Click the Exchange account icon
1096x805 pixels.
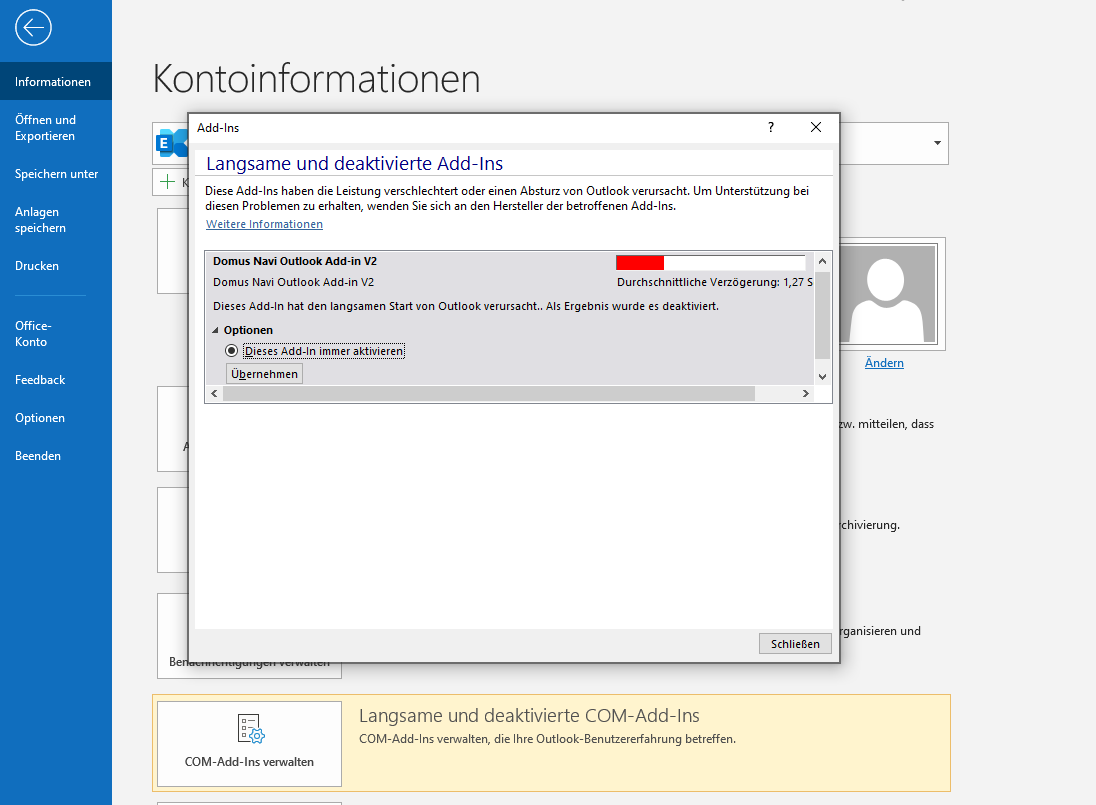tap(172, 143)
